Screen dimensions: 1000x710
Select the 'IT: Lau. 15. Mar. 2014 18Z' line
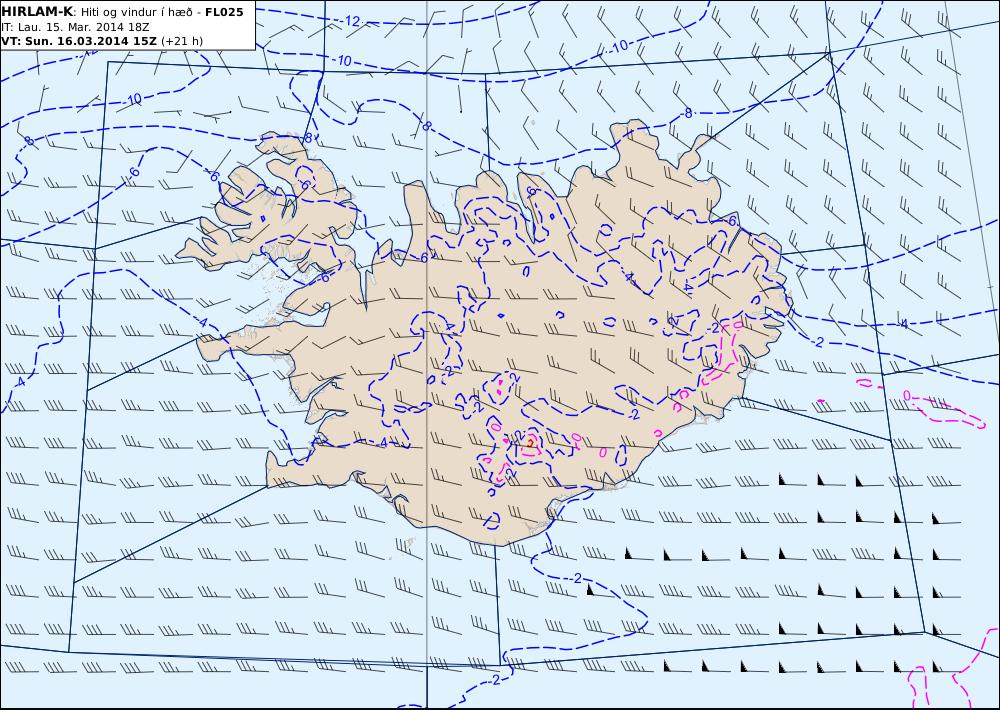[75, 27]
